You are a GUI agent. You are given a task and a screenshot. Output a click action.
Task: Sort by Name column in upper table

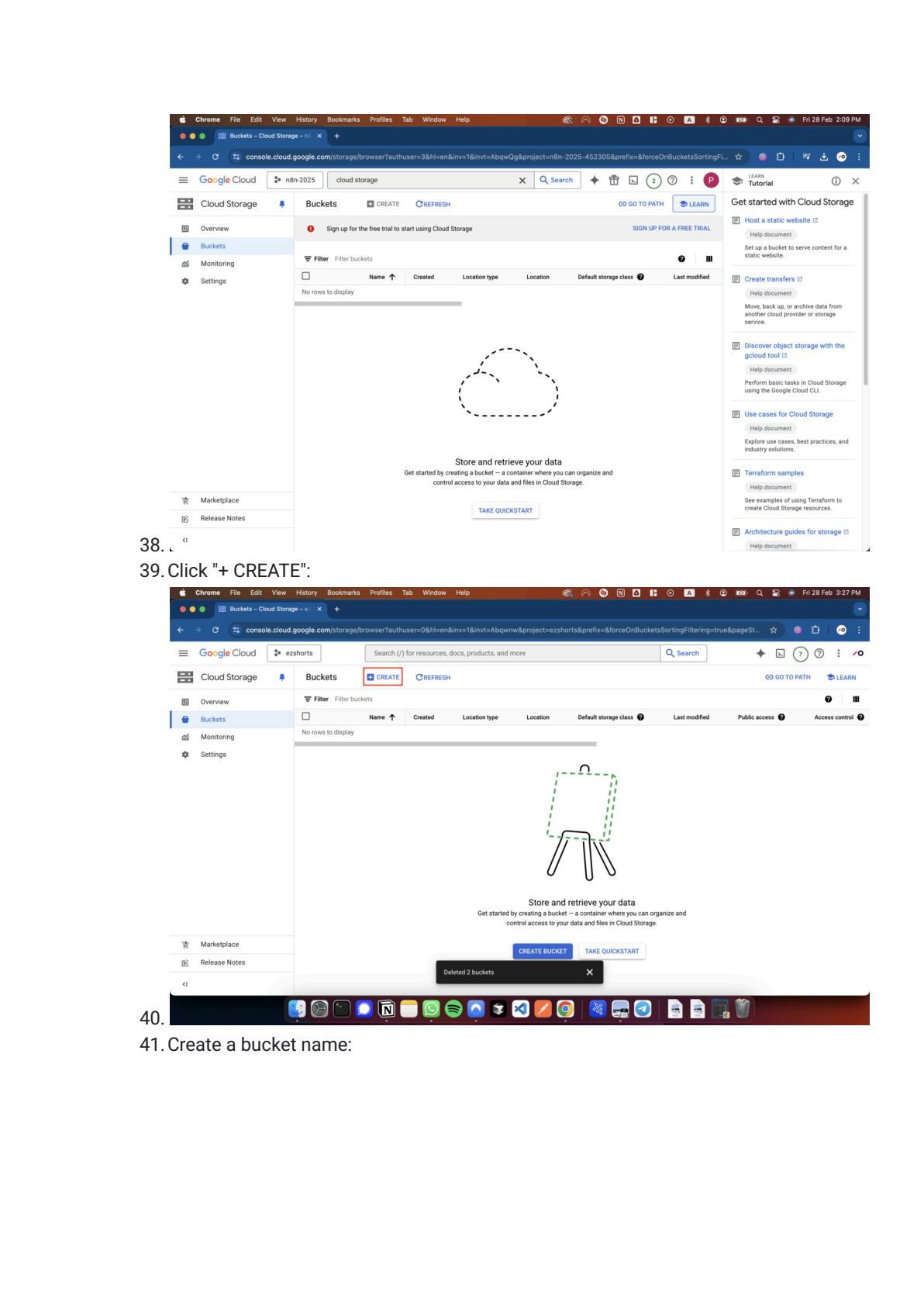click(x=382, y=277)
